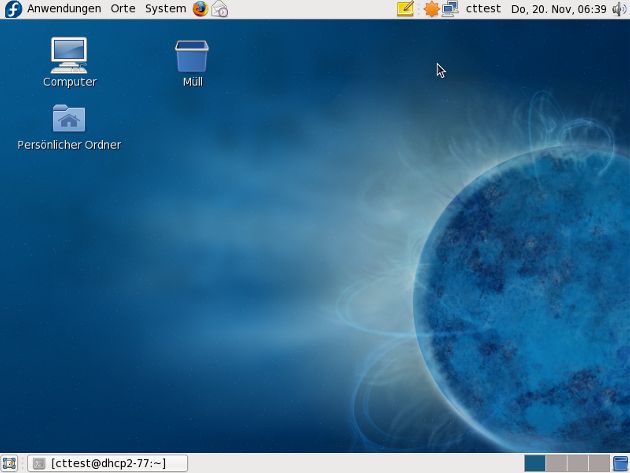This screenshot has height=473, width=630.
Task: Open the Orte menu
Action: (123, 9)
